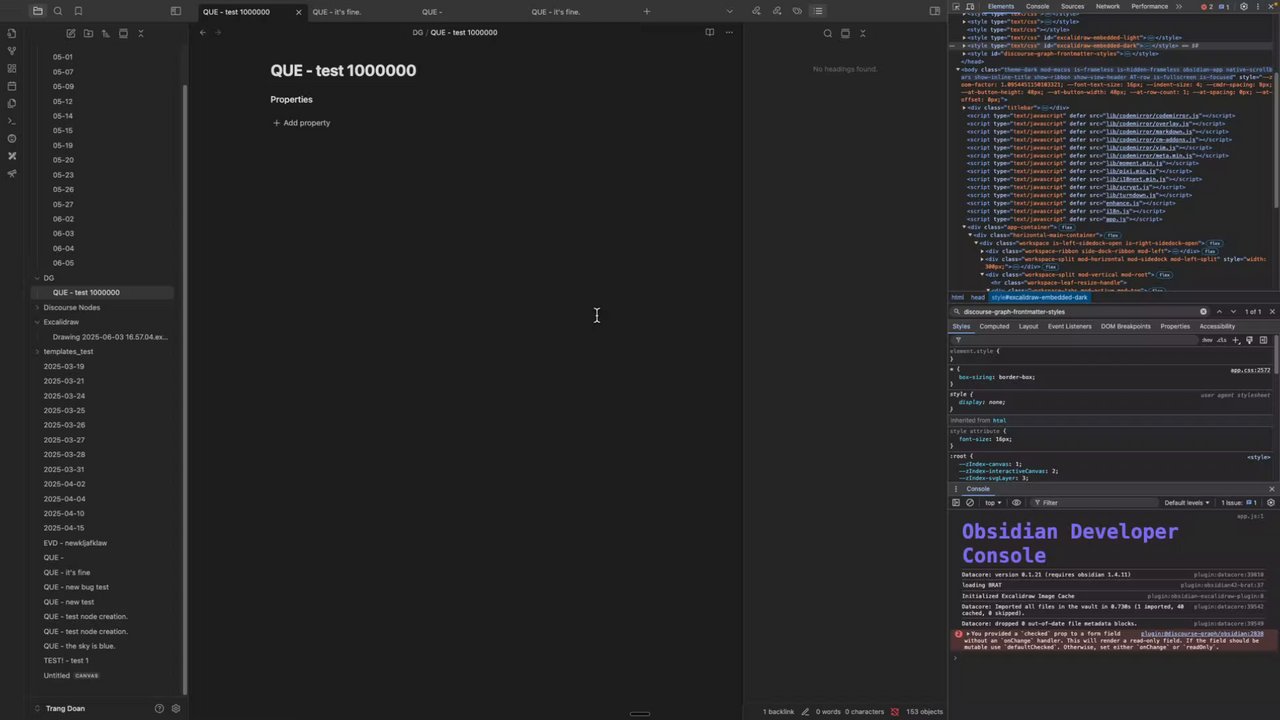The image size is (1280, 720).
Task: Open the app.css:2572 source link
Action: pyautogui.click(x=1250, y=370)
